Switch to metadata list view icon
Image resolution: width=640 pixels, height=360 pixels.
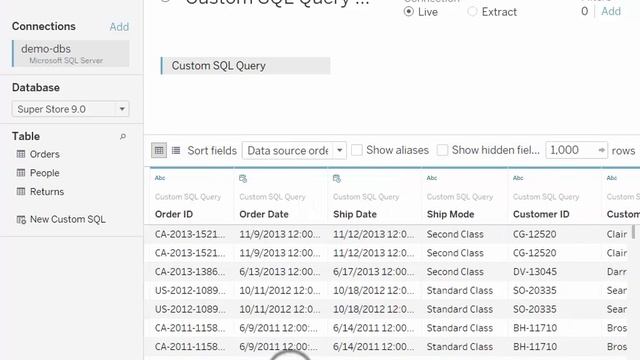coord(176,151)
